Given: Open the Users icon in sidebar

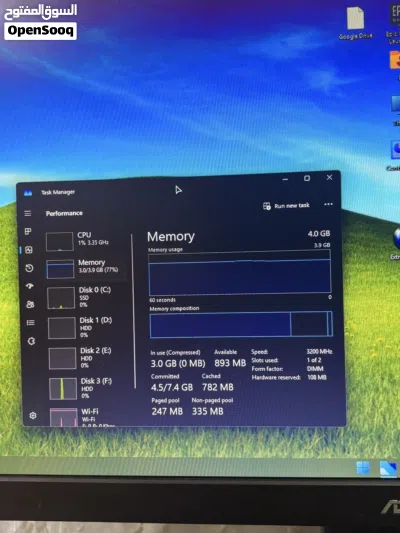Looking at the screenshot, I should coord(30,304).
